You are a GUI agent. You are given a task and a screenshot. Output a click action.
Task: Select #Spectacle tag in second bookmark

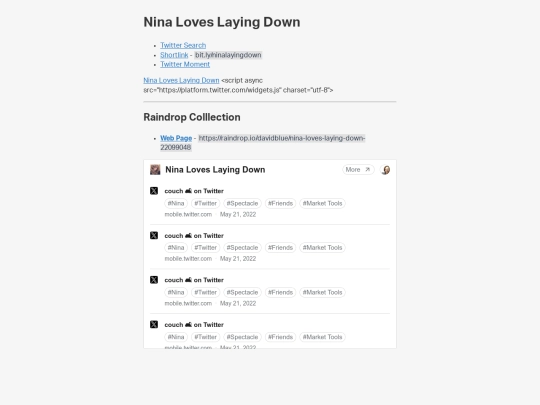pyautogui.click(x=242, y=248)
